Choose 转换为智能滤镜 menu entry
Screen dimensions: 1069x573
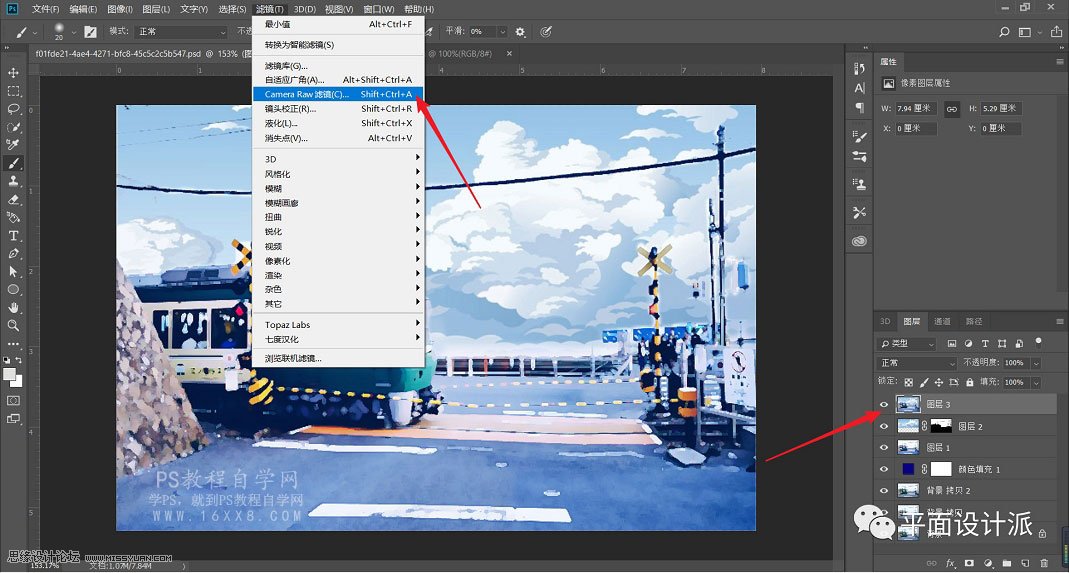click(339, 45)
